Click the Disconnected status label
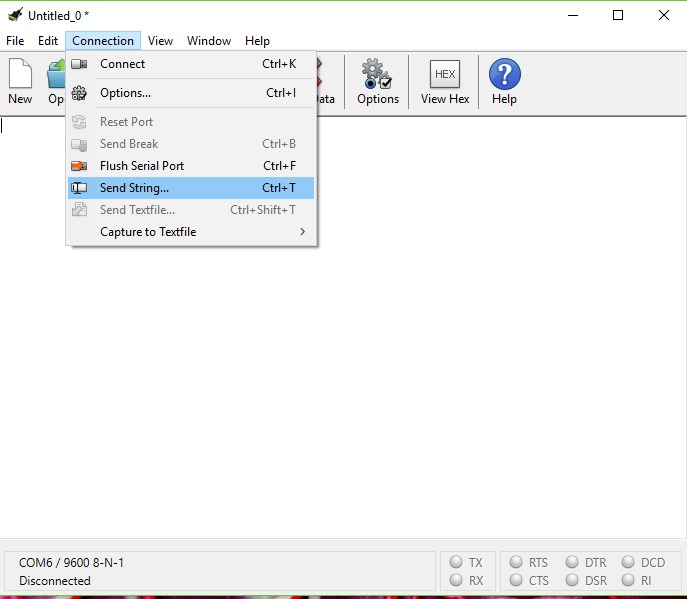Screen dimensions: 687x599 click(x=55, y=580)
